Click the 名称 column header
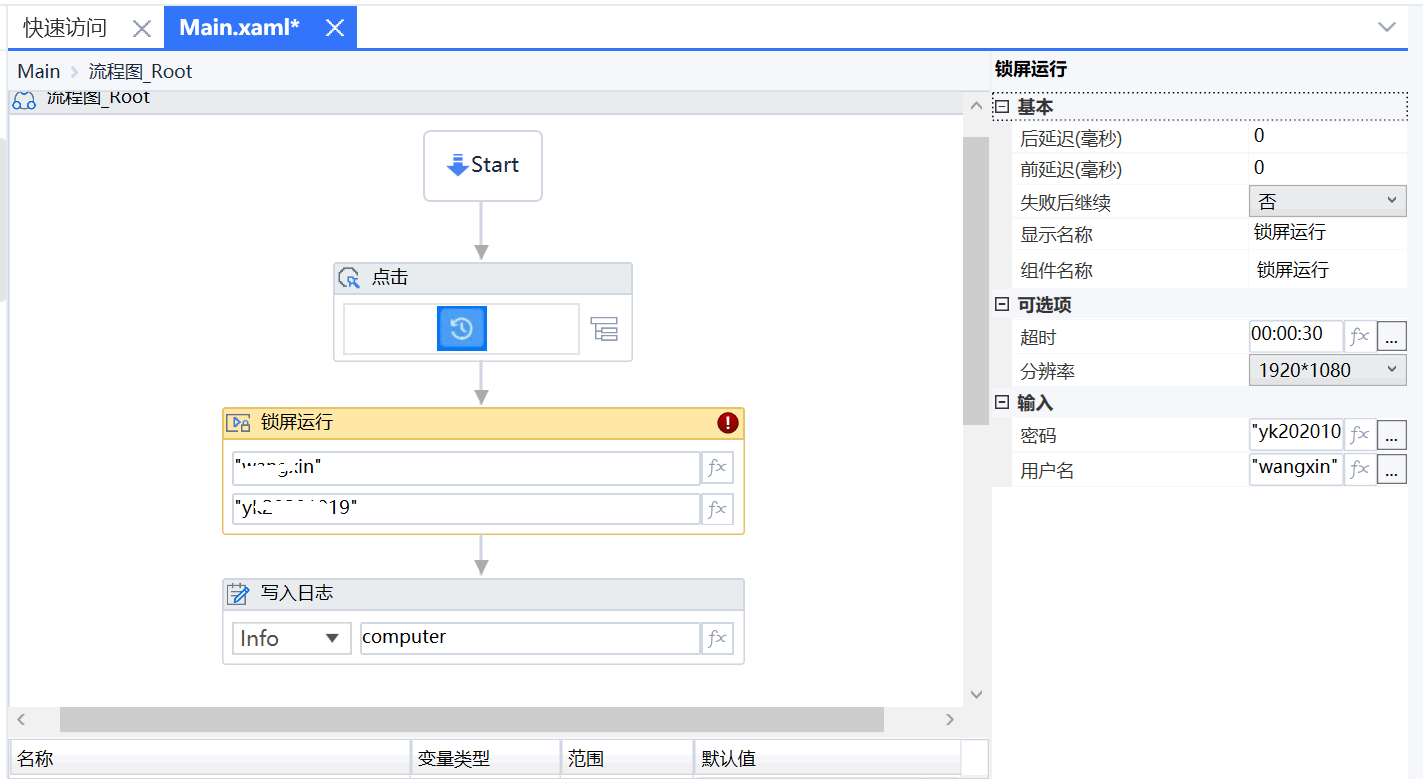The height and width of the screenshot is (779, 1423). (x=210, y=759)
